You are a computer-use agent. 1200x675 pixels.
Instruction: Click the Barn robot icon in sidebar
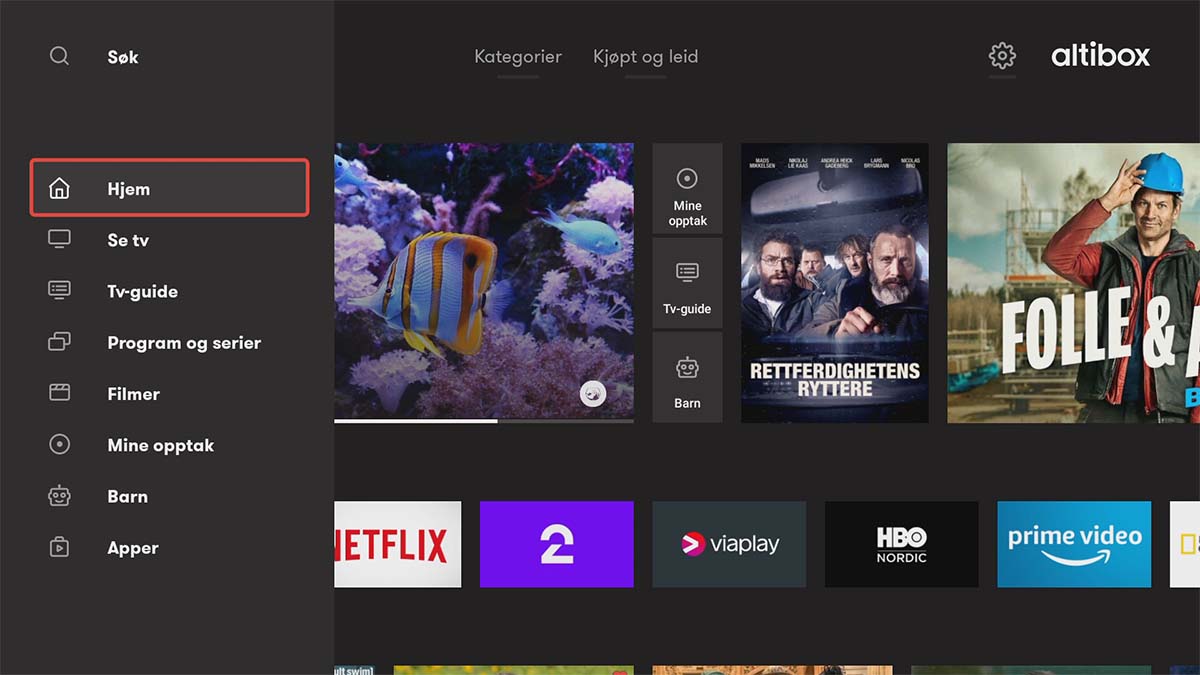tap(60, 496)
